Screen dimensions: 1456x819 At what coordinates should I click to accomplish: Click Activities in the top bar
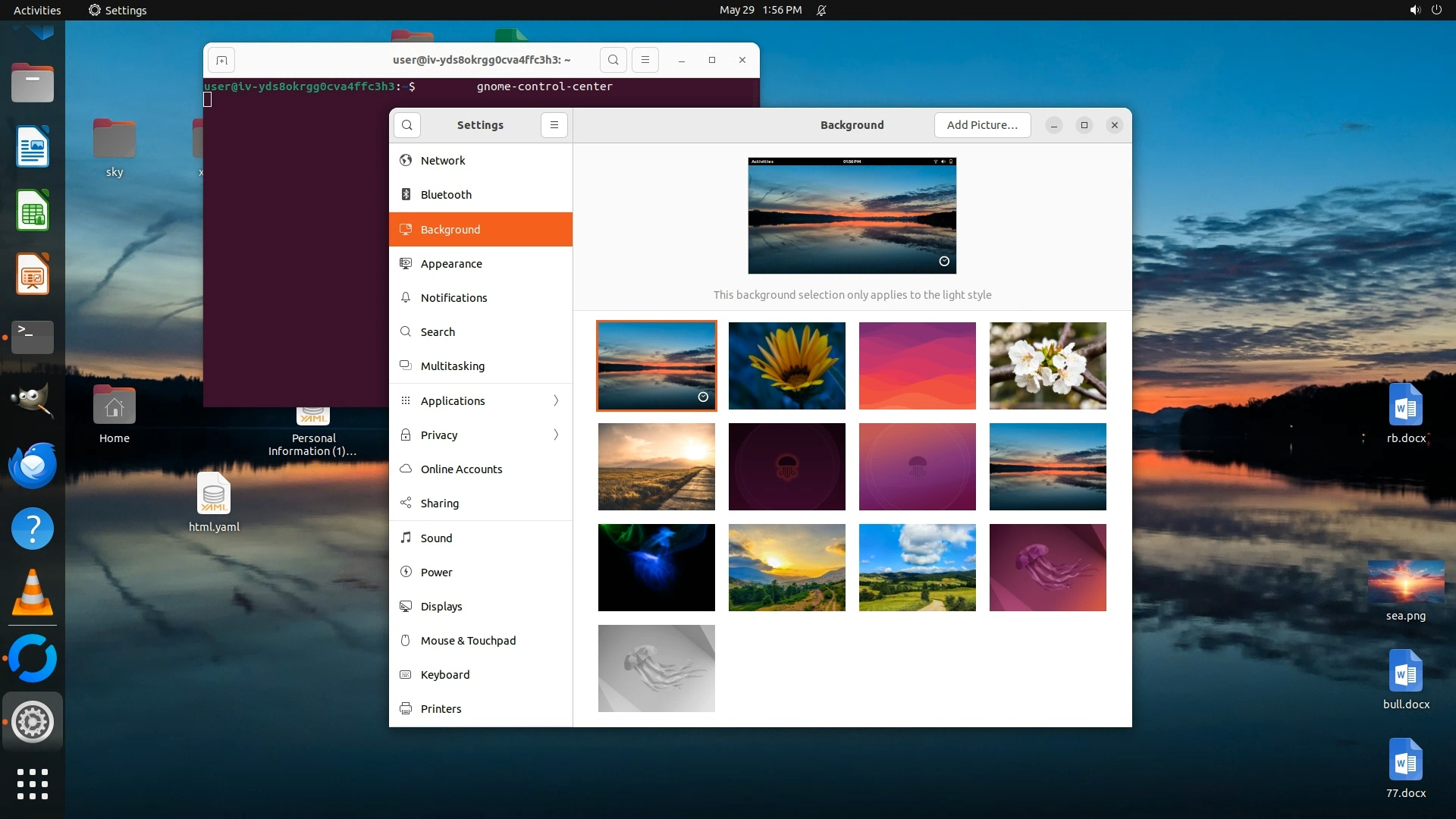[37, 10]
